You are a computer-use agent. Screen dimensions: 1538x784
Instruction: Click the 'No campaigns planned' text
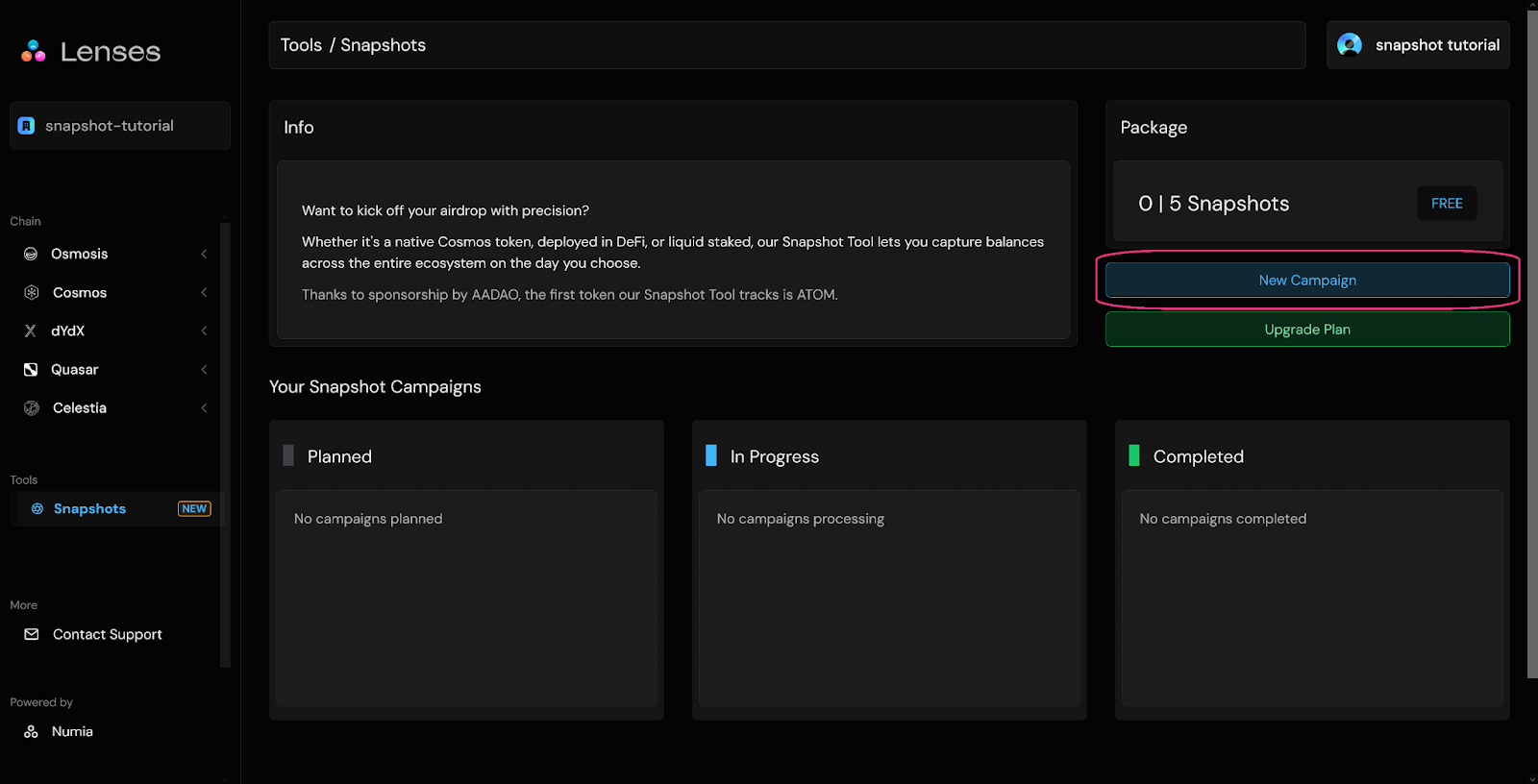[368, 518]
